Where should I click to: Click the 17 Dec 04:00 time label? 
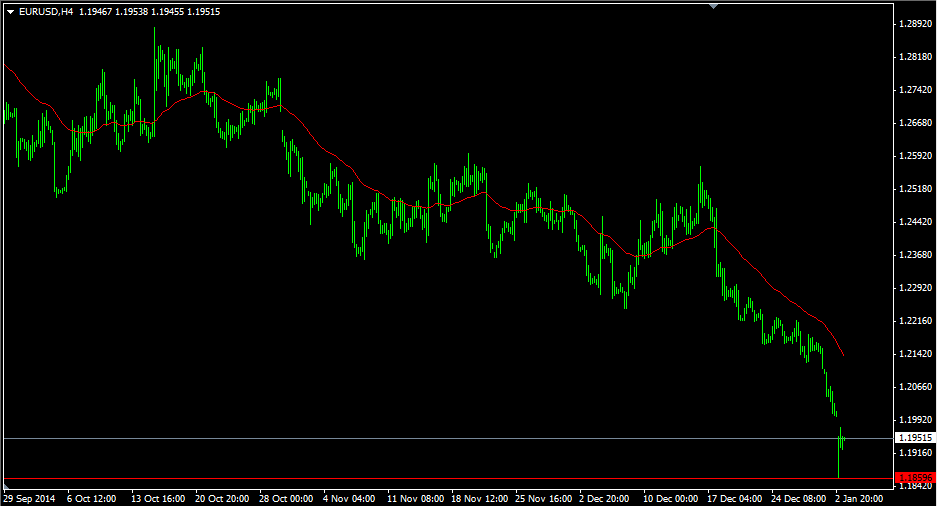point(735,498)
